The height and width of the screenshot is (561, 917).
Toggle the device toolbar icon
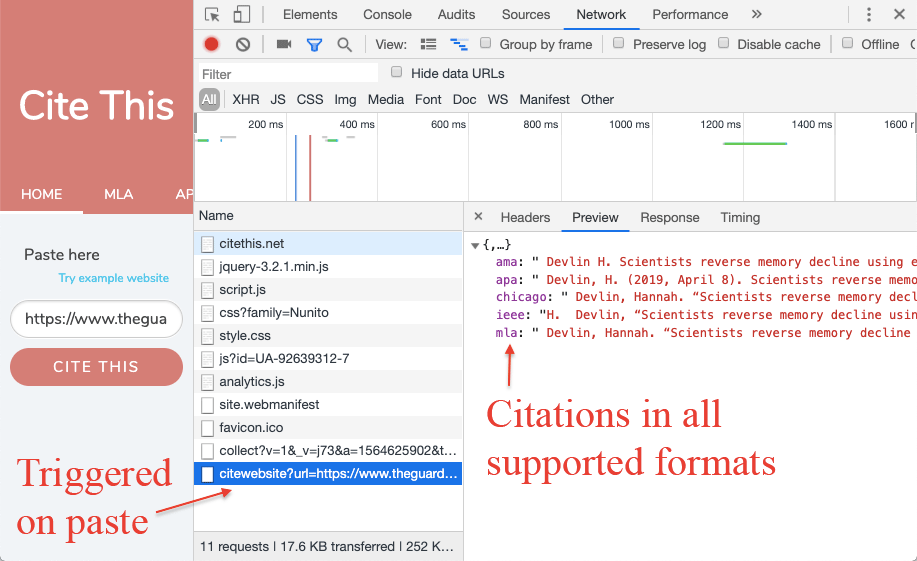pyautogui.click(x=242, y=15)
